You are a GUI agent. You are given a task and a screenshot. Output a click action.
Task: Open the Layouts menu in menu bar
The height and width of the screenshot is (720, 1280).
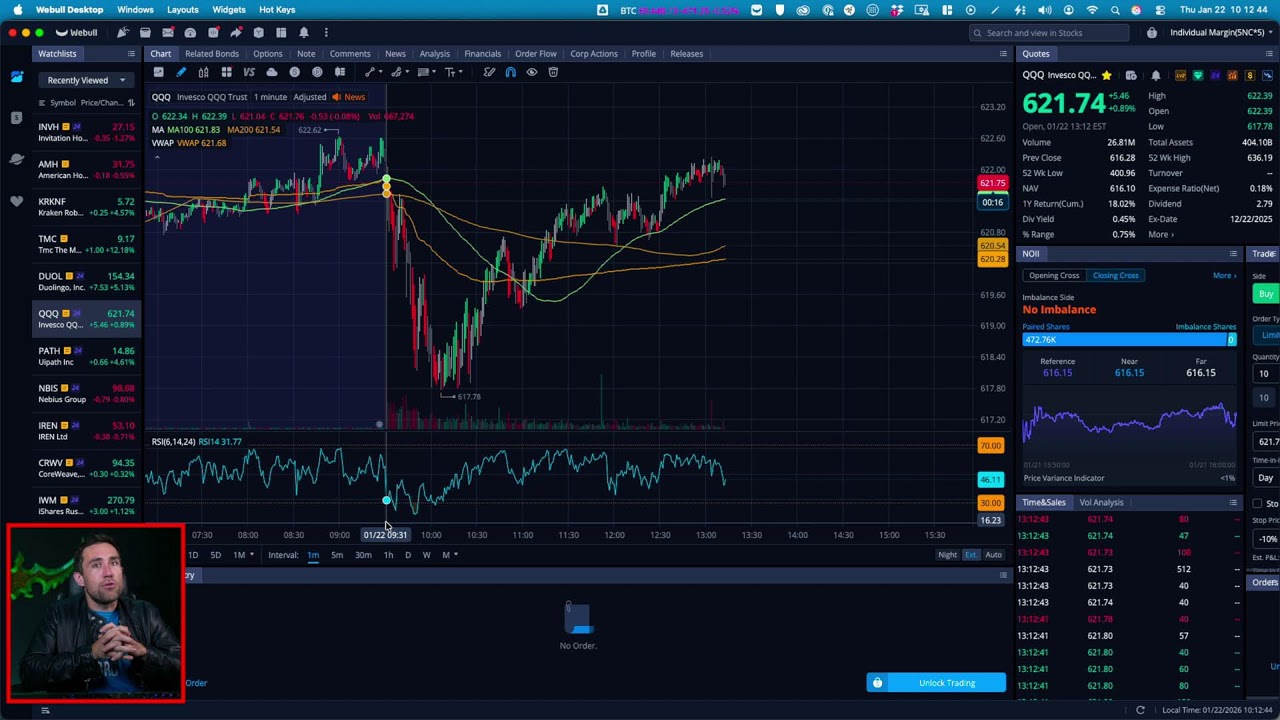(x=182, y=10)
